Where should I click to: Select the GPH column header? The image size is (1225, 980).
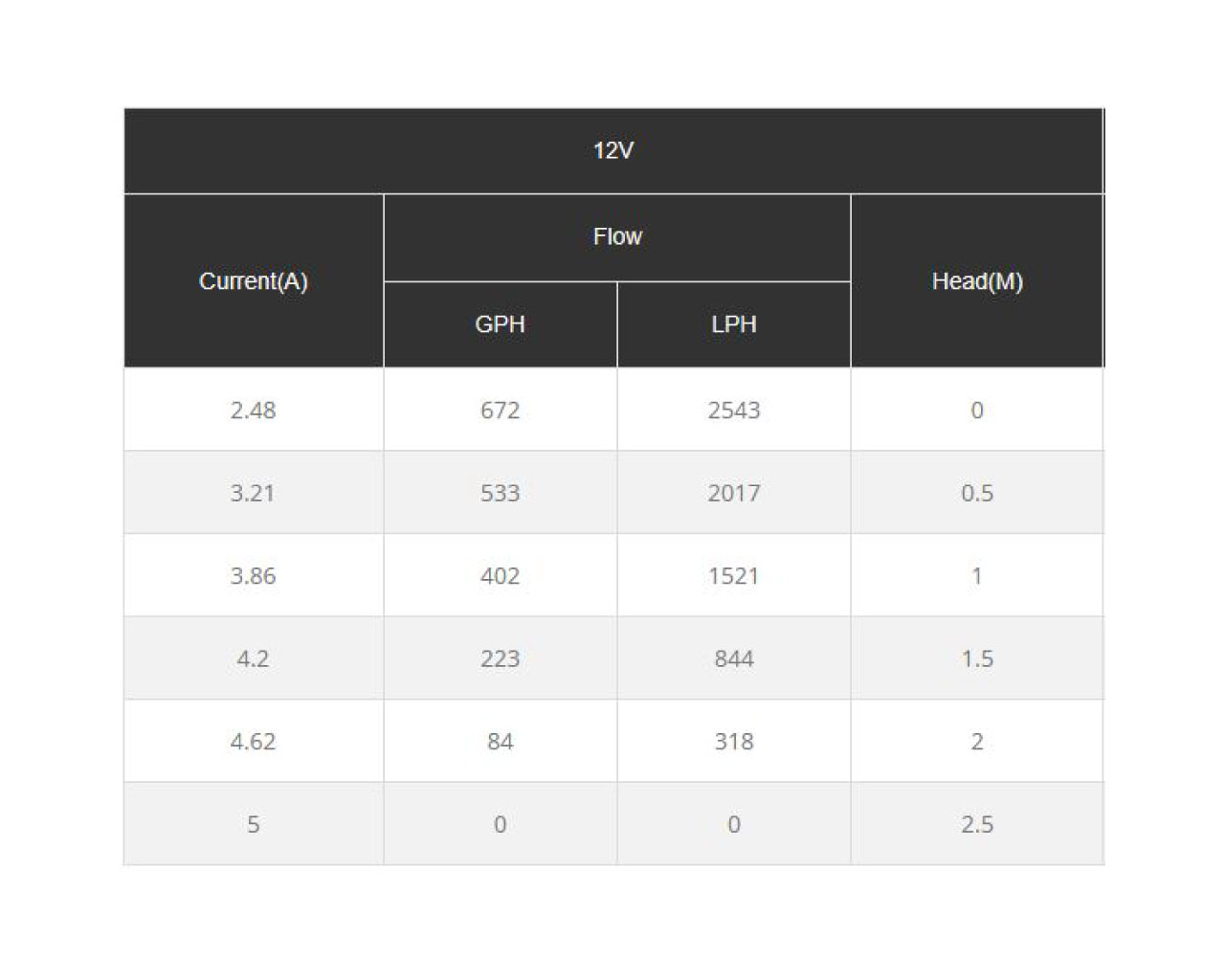pyautogui.click(x=501, y=324)
